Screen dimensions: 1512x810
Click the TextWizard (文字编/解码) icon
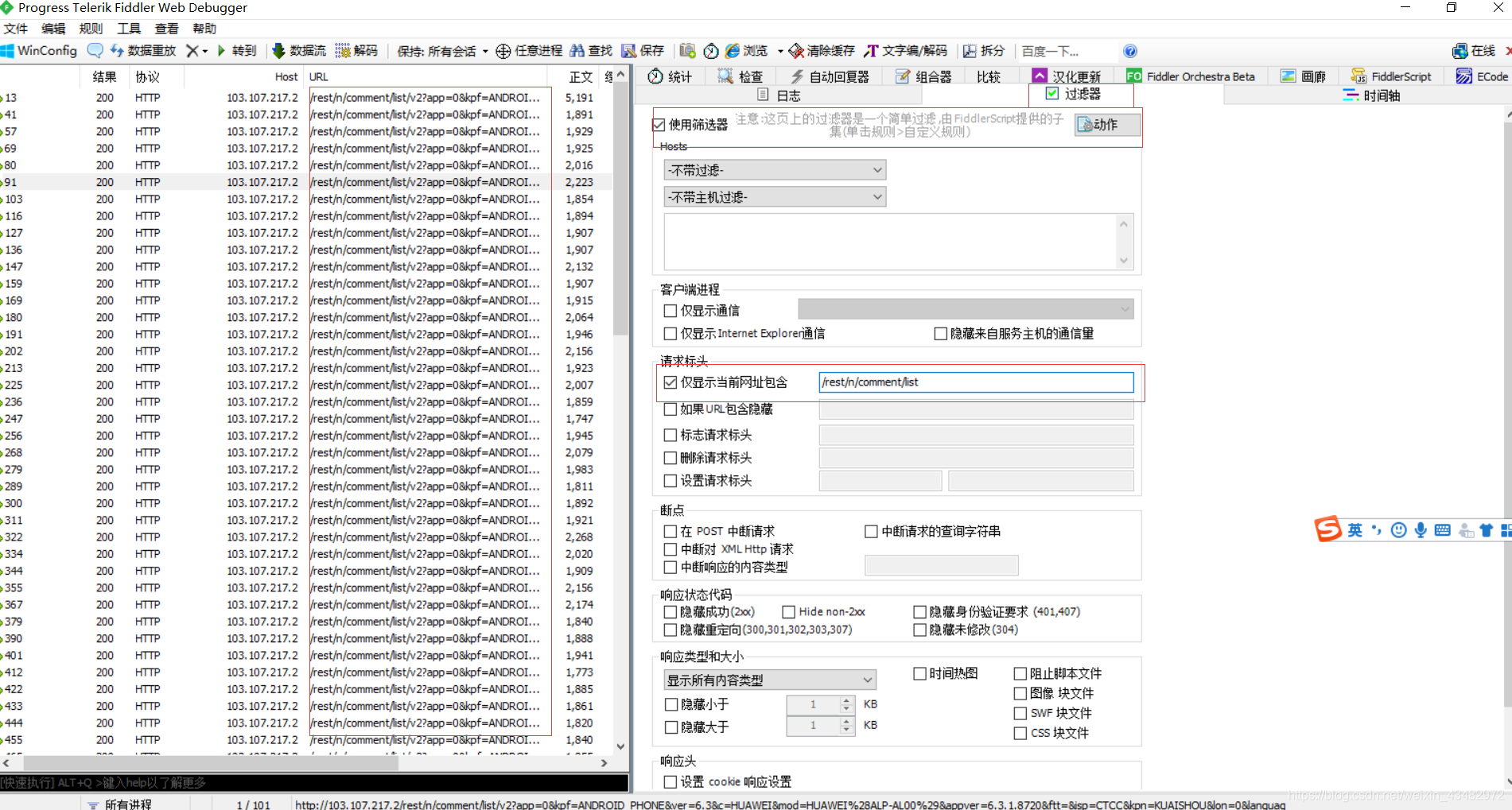[x=871, y=51]
